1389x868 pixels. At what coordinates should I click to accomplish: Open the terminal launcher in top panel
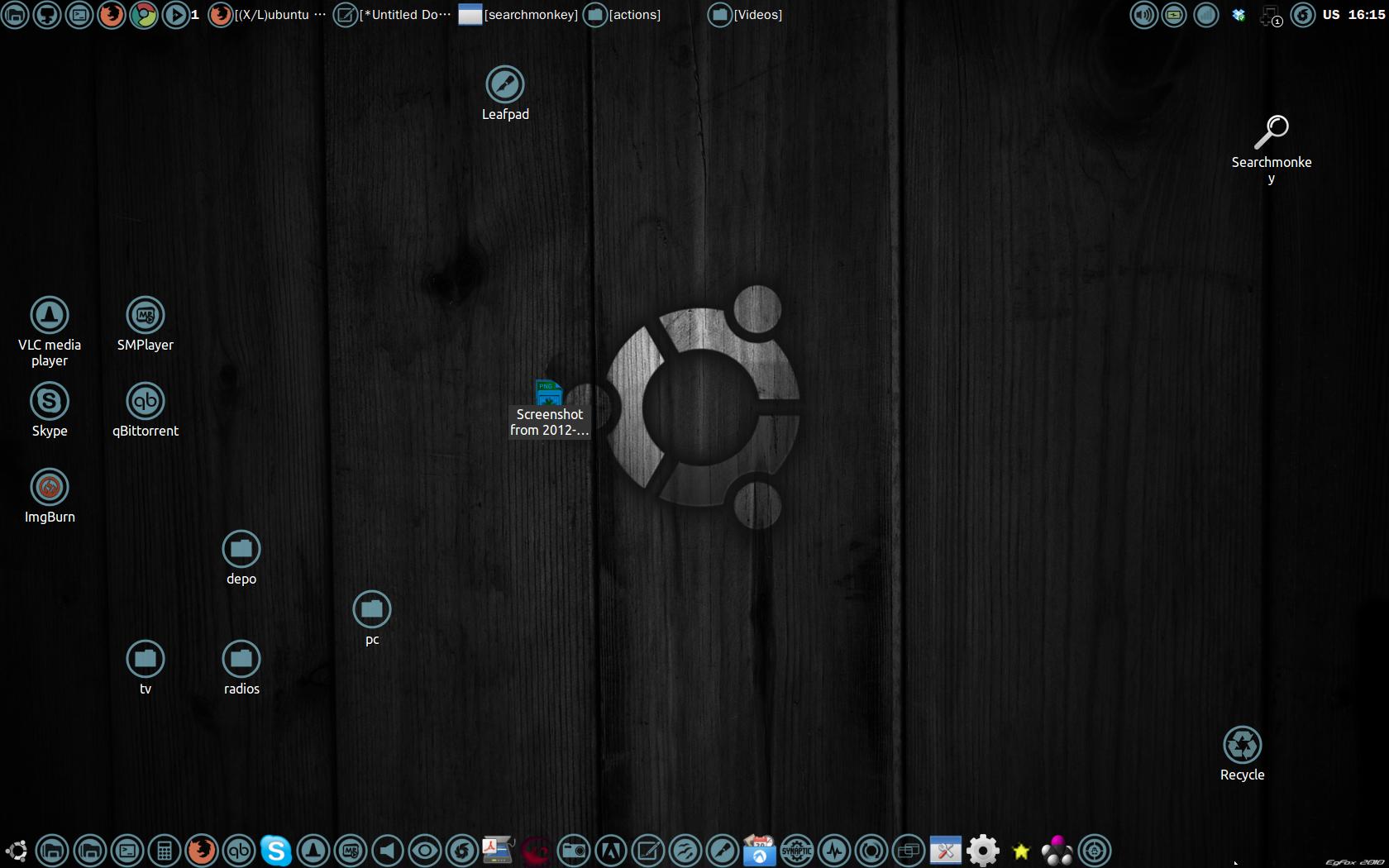tap(79, 15)
